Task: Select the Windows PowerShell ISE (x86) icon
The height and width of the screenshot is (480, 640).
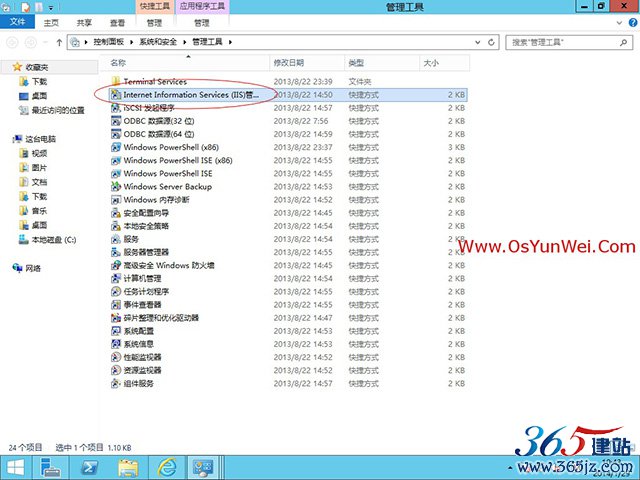Action: (x=116, y=160)
